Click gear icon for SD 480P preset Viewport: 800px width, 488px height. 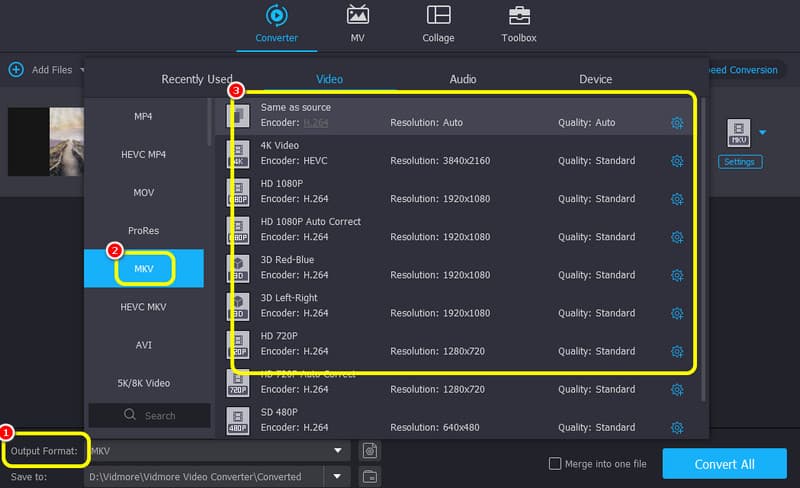point(677,427)
